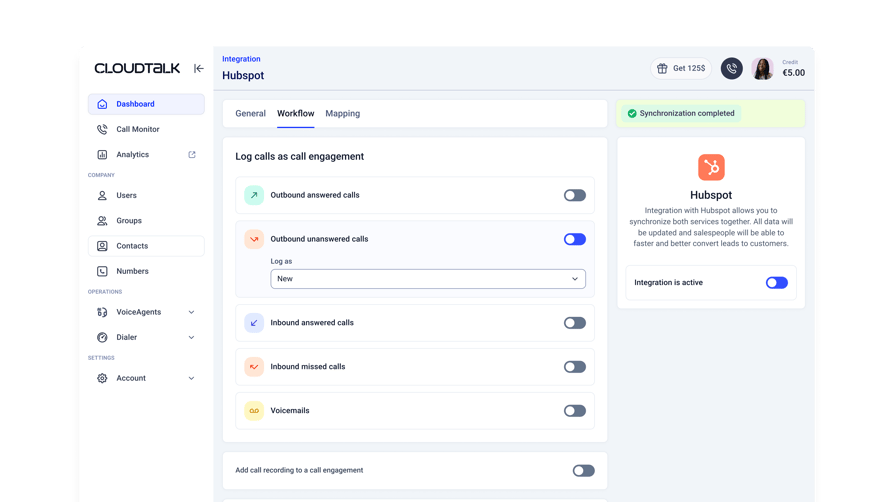Open the Log as dropdown showing New
Screen dimensions: 894x502
click(x=428, y=279)
